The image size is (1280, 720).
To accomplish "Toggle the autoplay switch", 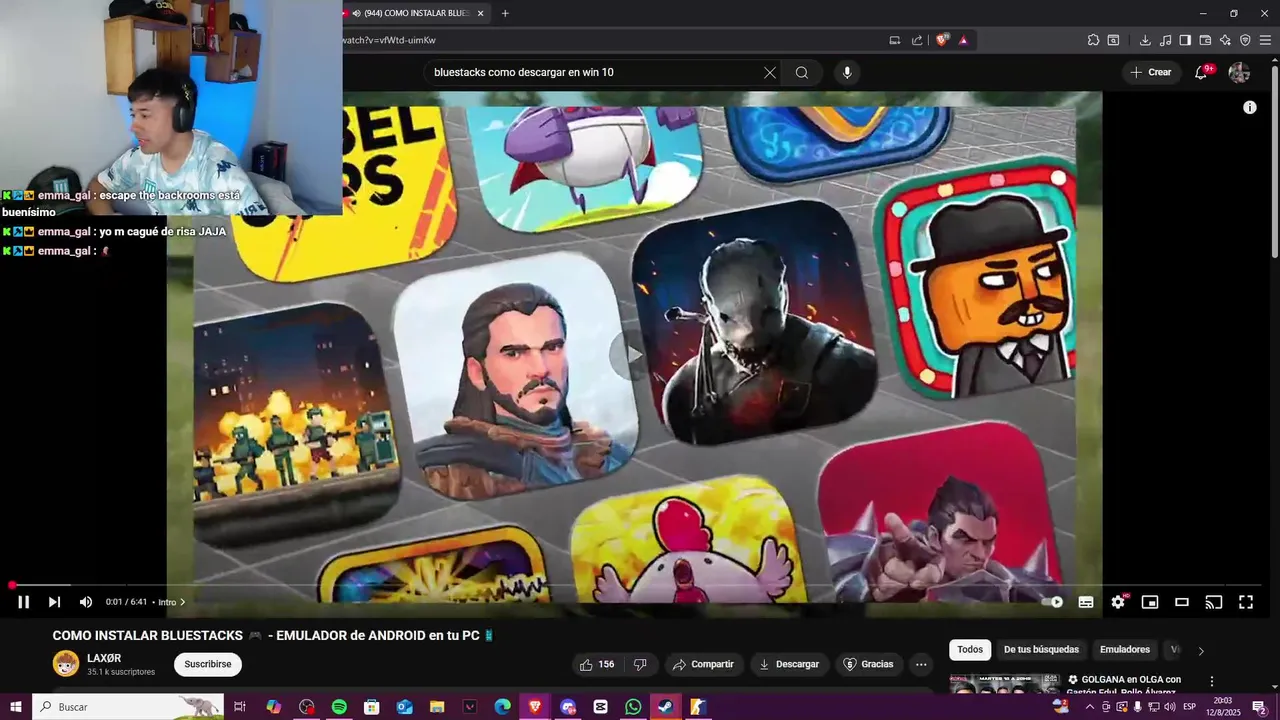I will coord(1053,602).
